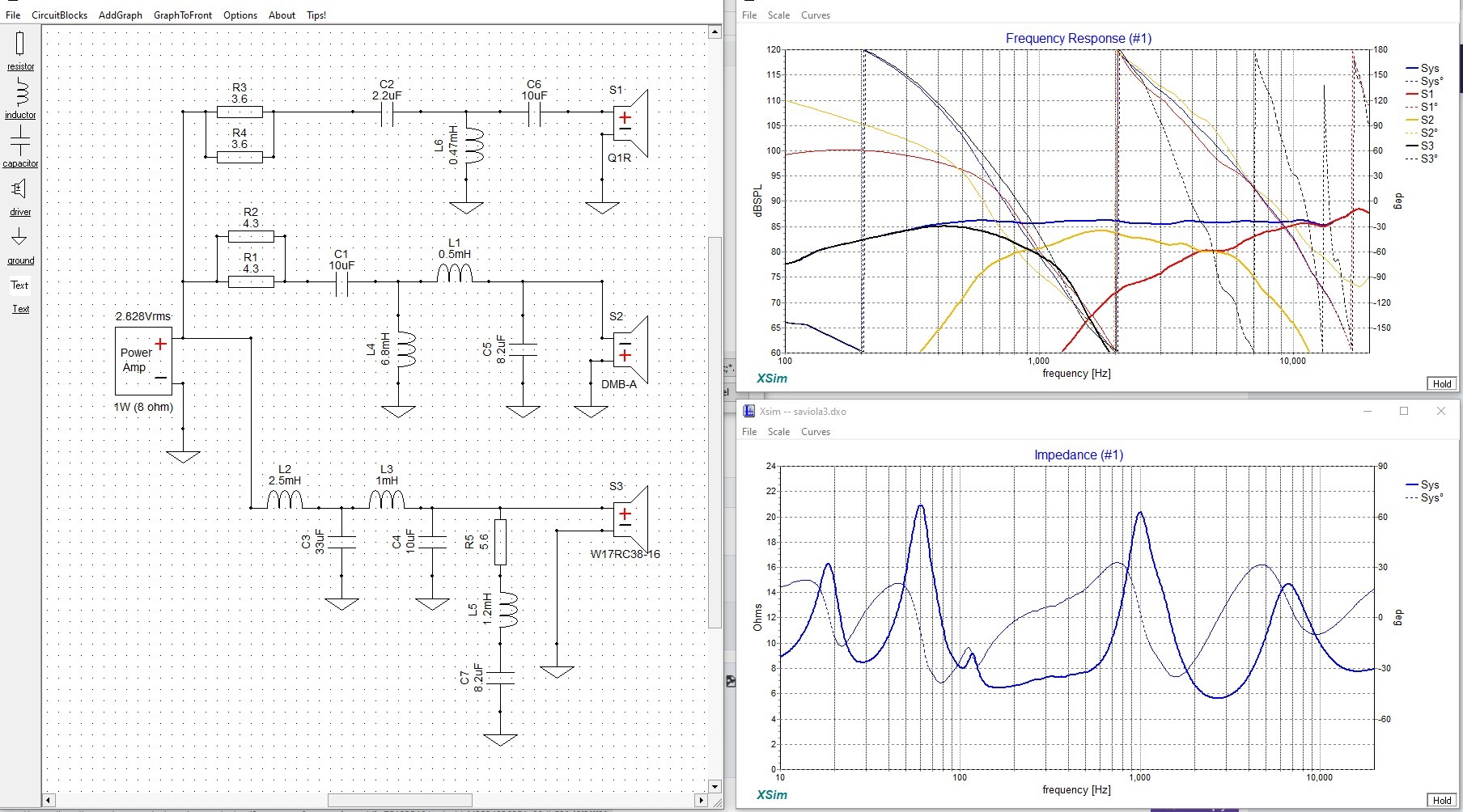Select resistor R3 in the schematic
The height and width of the screenshot is (812, 1463).
pos(240,112)
